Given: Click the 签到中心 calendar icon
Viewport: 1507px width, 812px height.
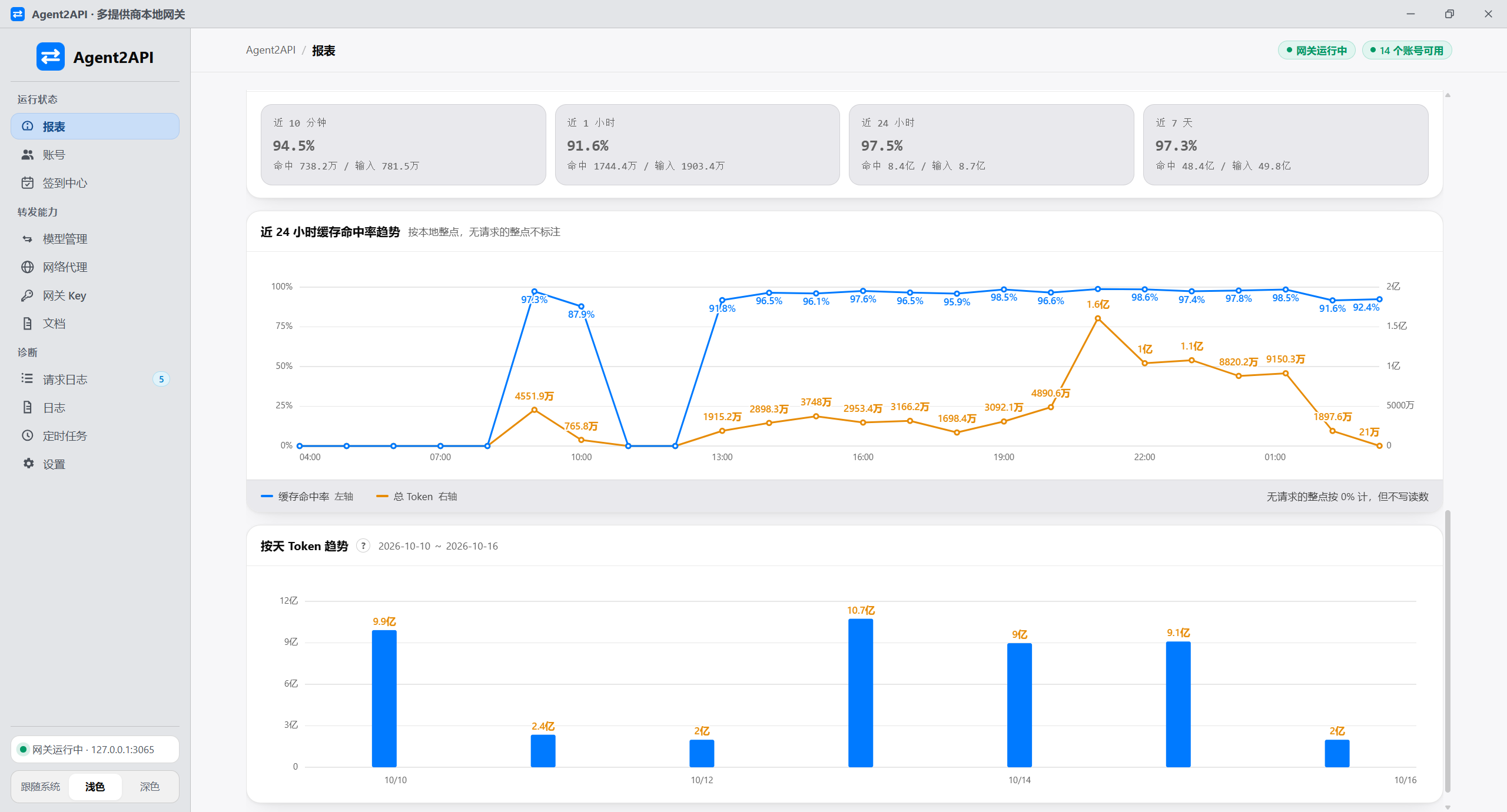Looking at the screenshot, I should tap(27, 183).
